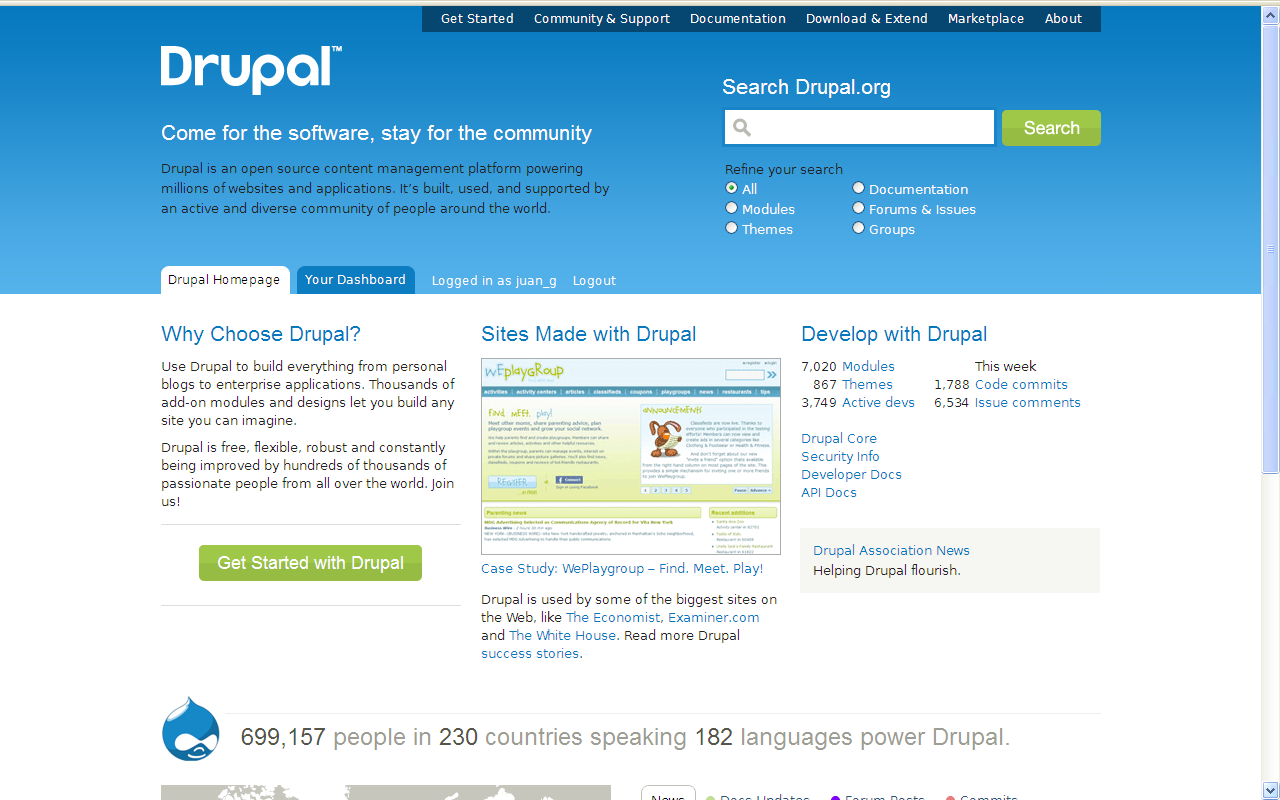Screen dimensions: 1280x800
Task: Log out using the Logout link
Action: (594, 281)
